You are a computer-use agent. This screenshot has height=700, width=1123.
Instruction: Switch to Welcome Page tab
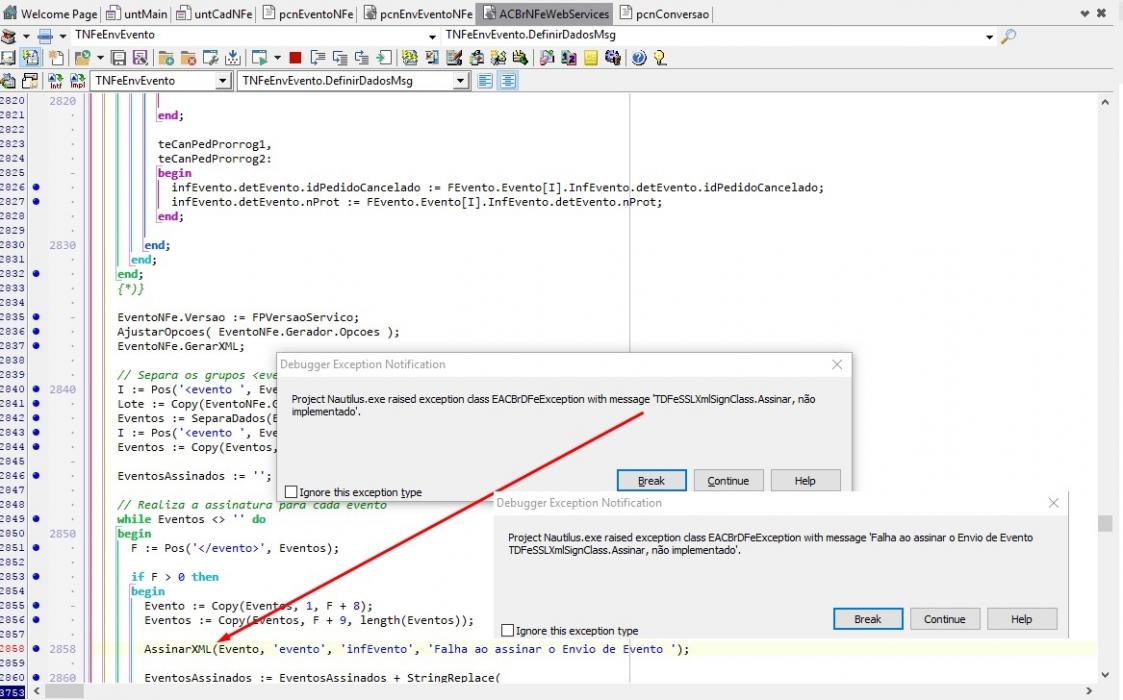click(51, 14)
